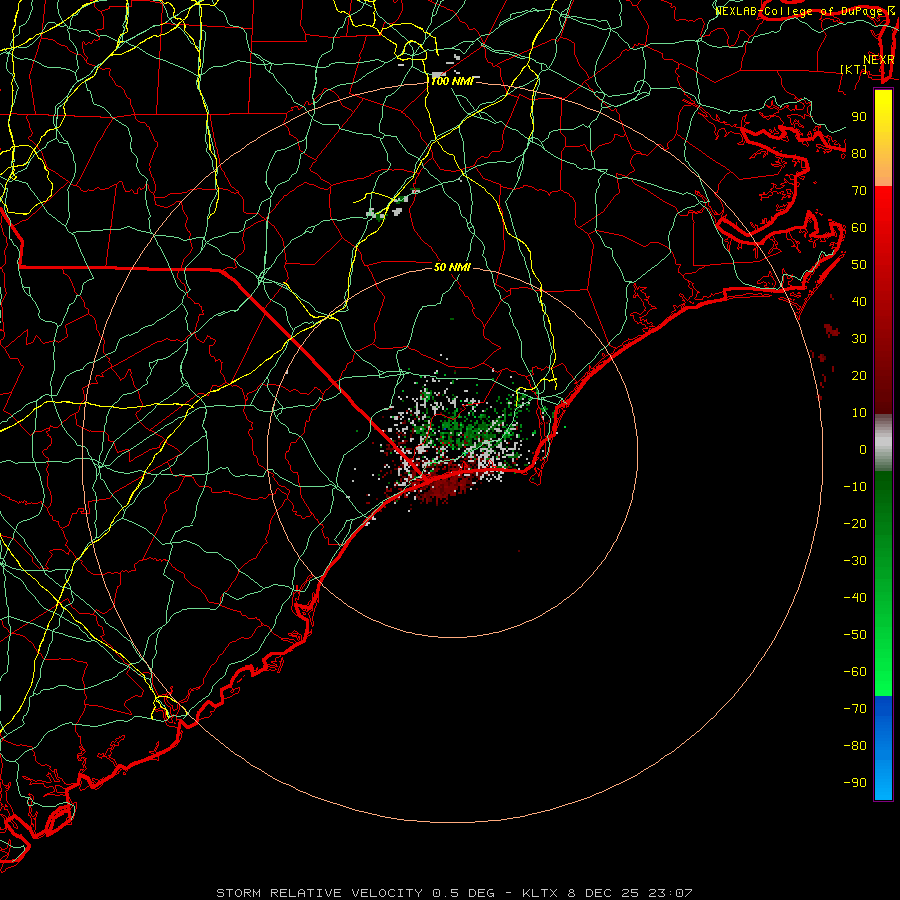900x900 pixels.
Task: Click the legend value 70
Action: [859, 191]
